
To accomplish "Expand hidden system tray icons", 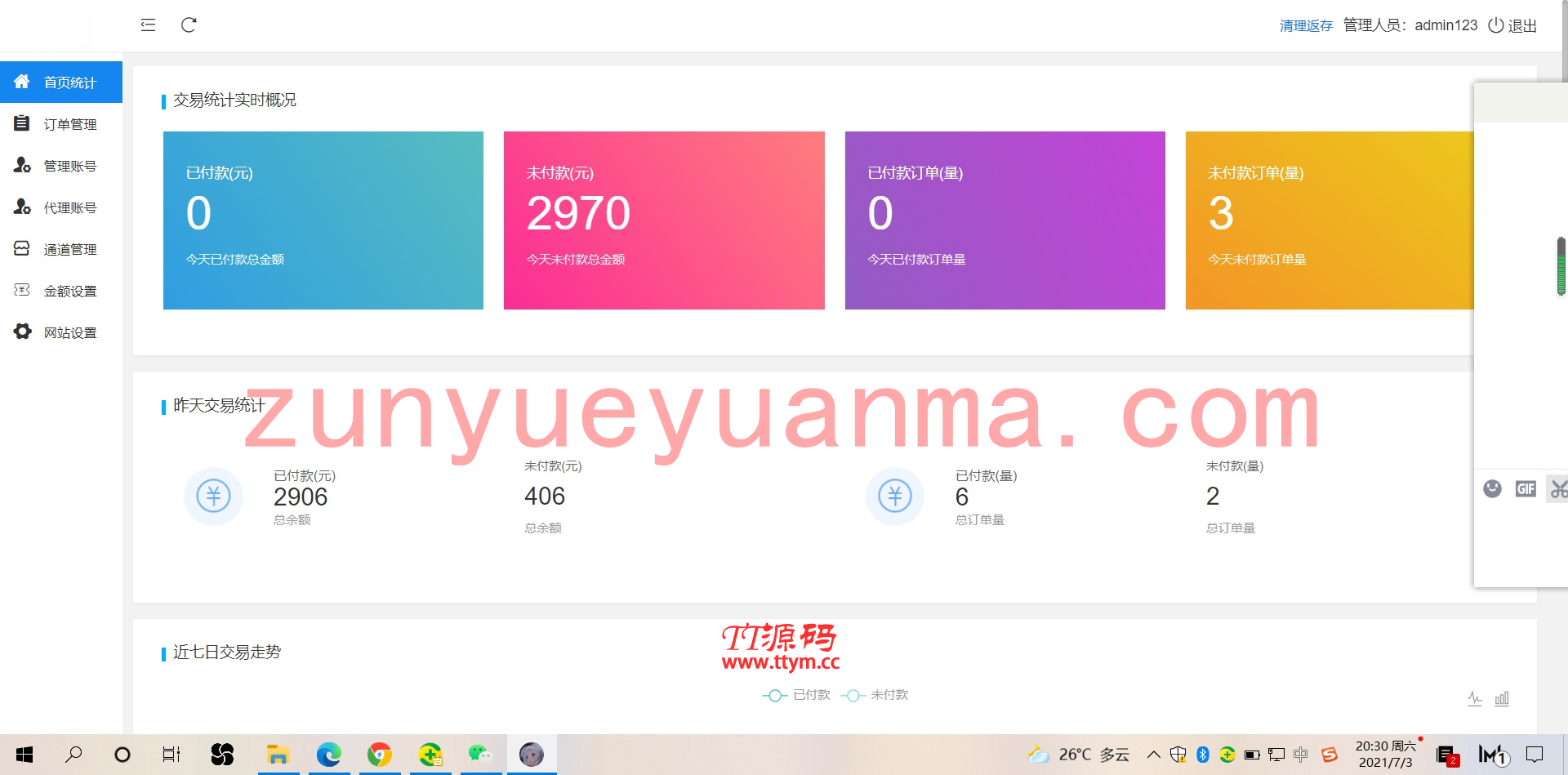I will (1154, 755).
